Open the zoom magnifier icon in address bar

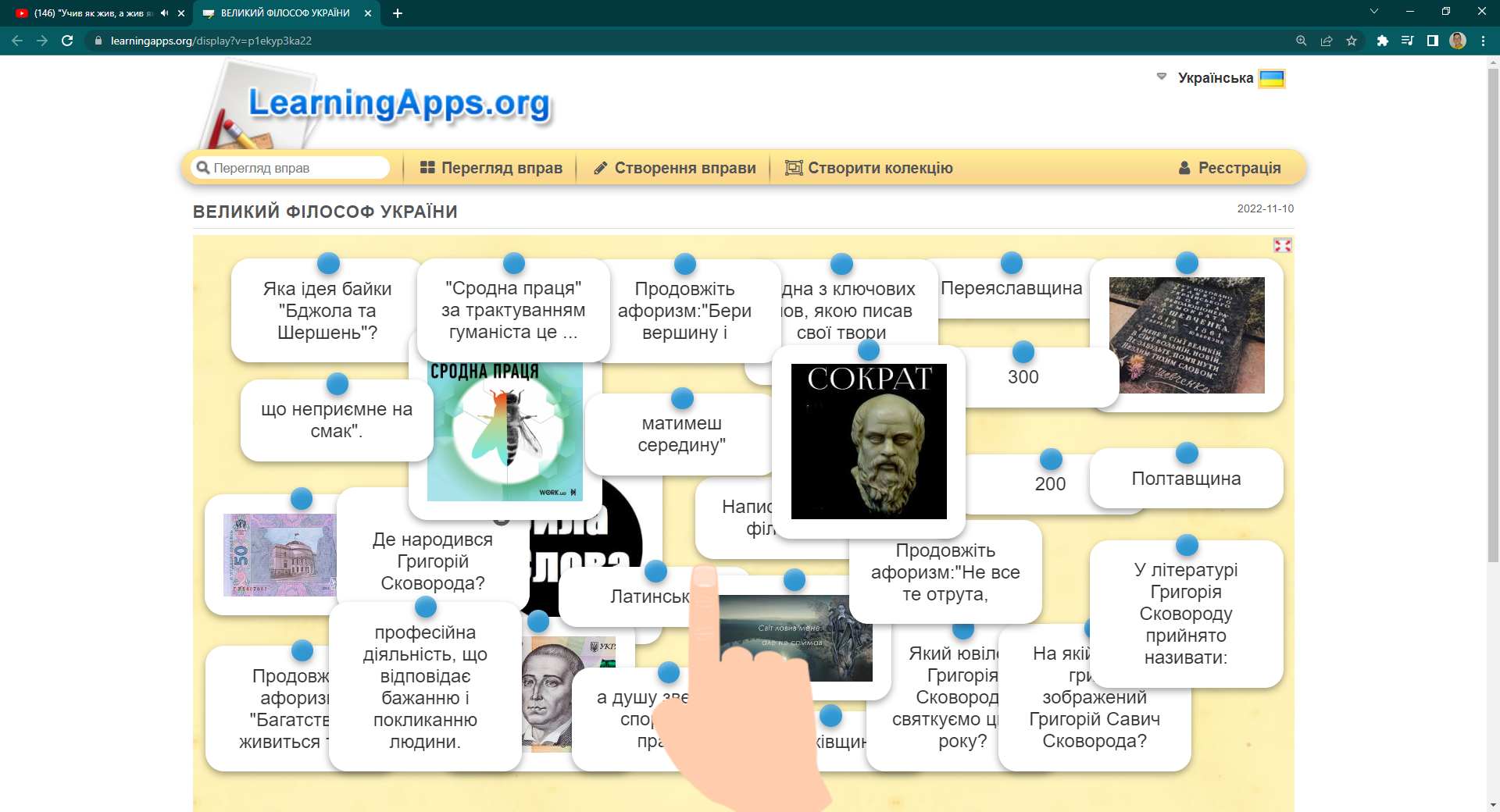click(x=1302, y=41)
